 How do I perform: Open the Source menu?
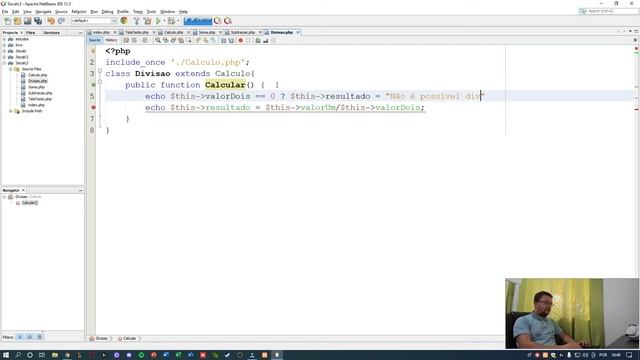(x=61, y=12)
